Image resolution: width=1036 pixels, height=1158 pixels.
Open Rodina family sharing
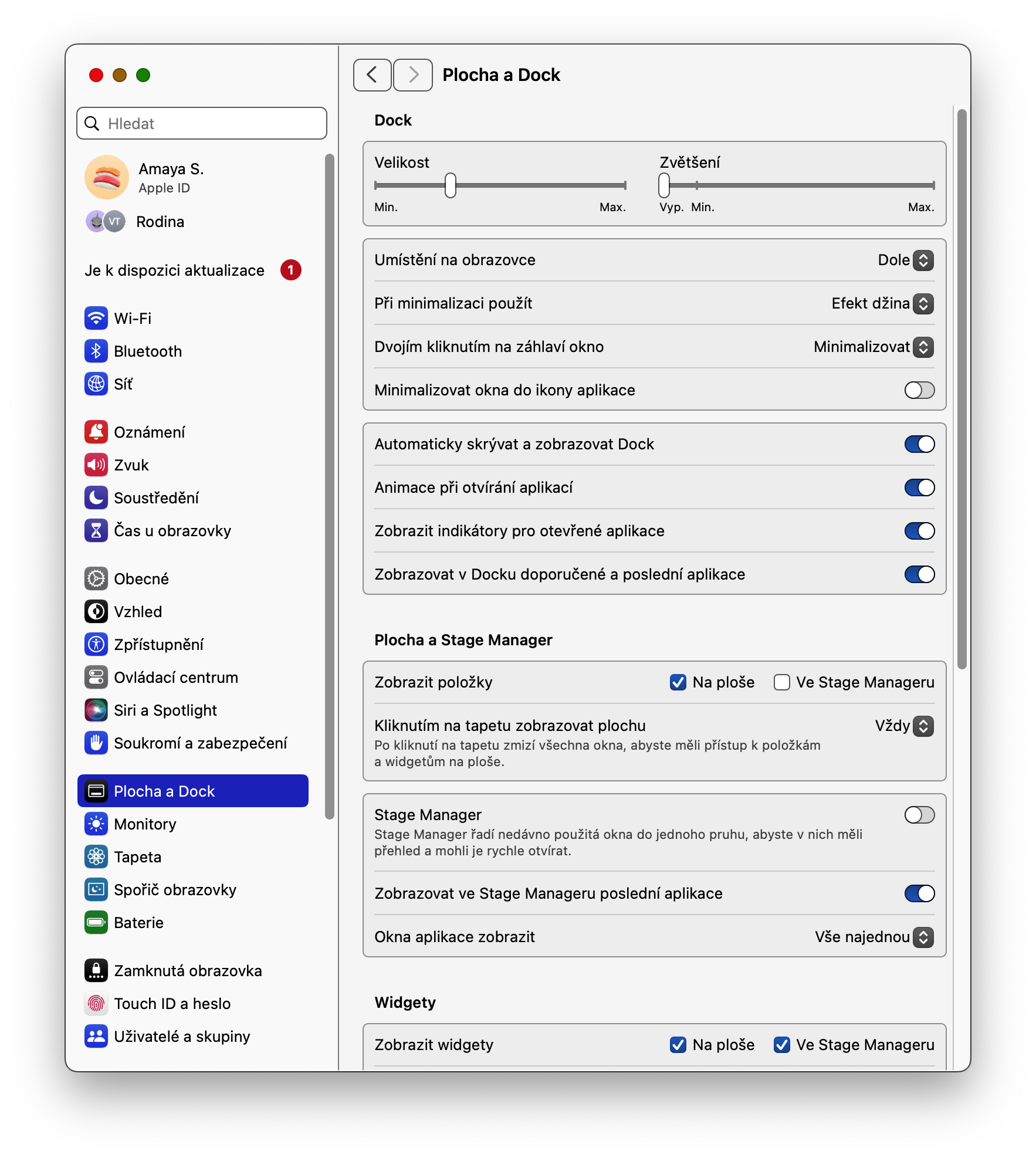pos(193,222)
